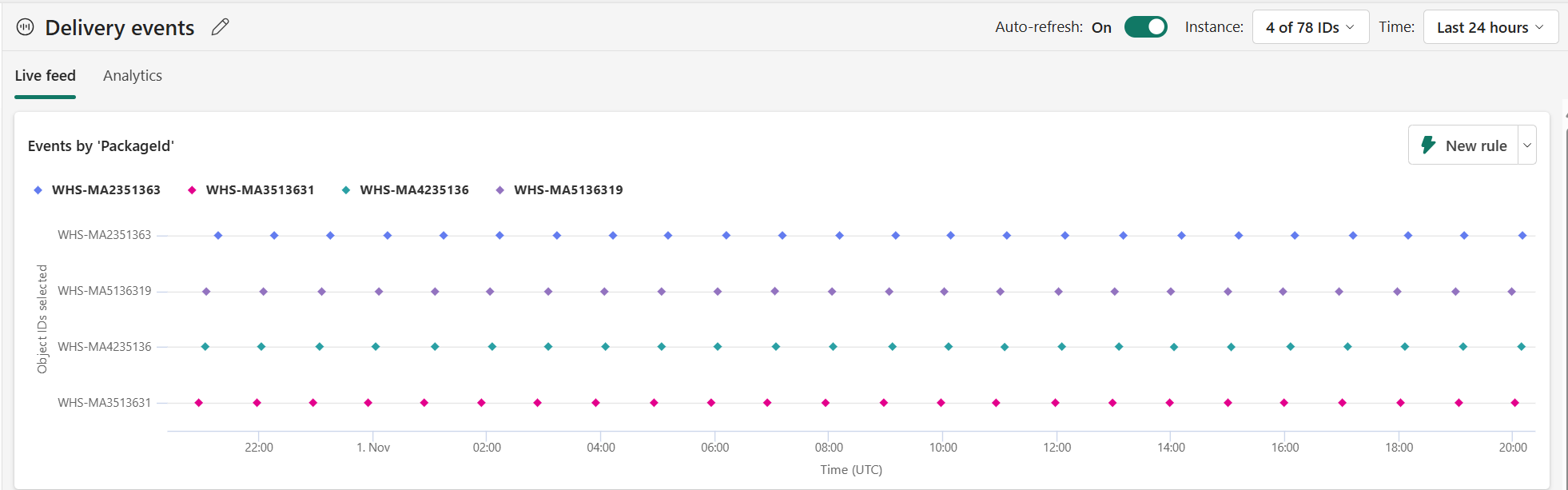
Task: Turn off the Auto-refresh toggle
Action: pos(1145,27)
